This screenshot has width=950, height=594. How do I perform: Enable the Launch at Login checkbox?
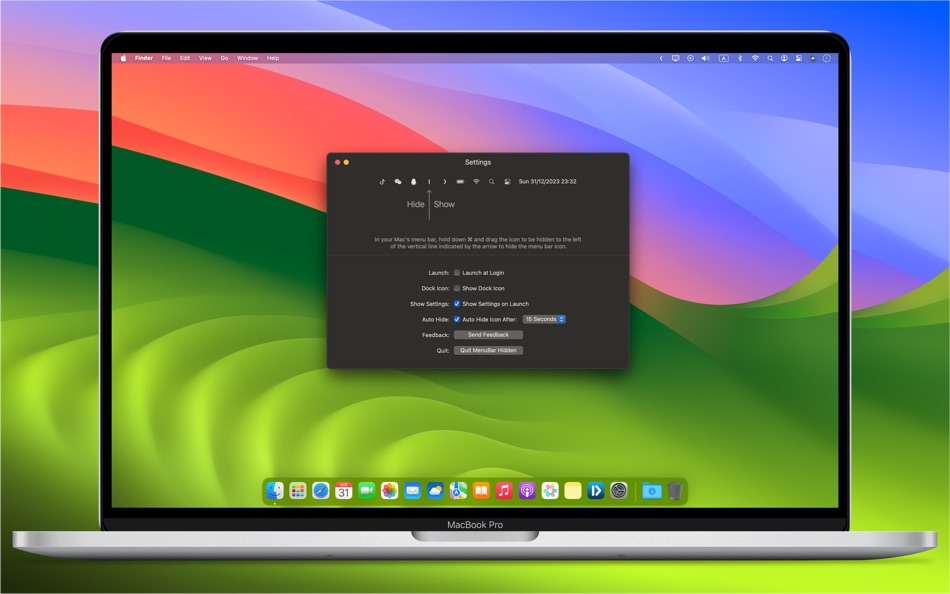[457, 273]
